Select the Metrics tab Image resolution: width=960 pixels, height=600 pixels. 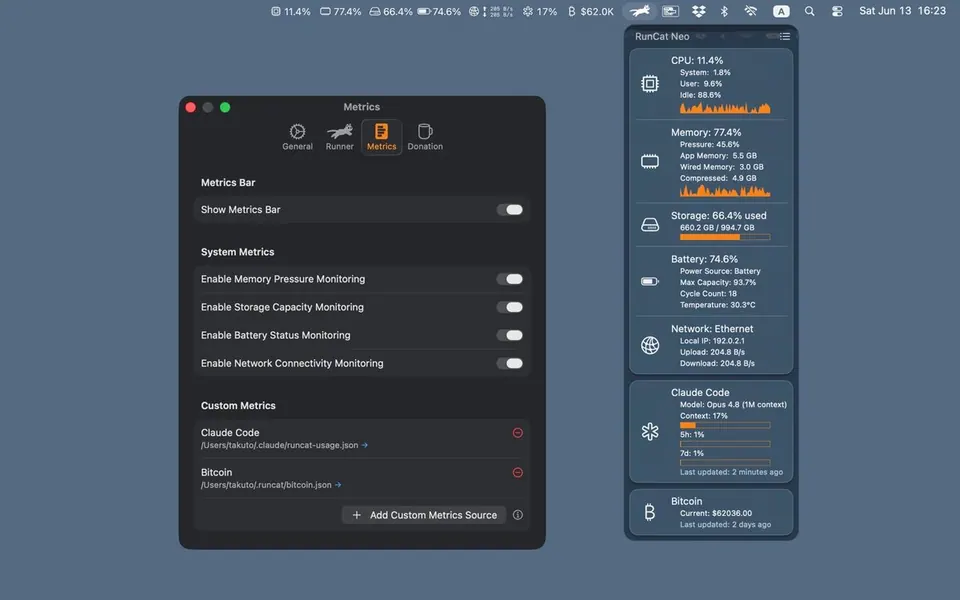point(381,137)
